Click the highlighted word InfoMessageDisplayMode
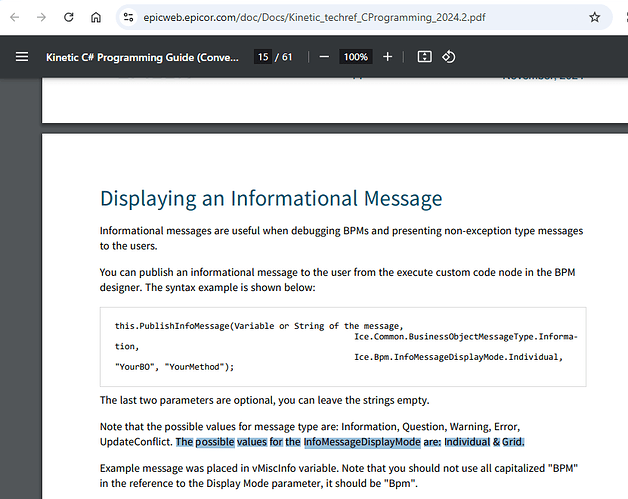 coord(362,442)
